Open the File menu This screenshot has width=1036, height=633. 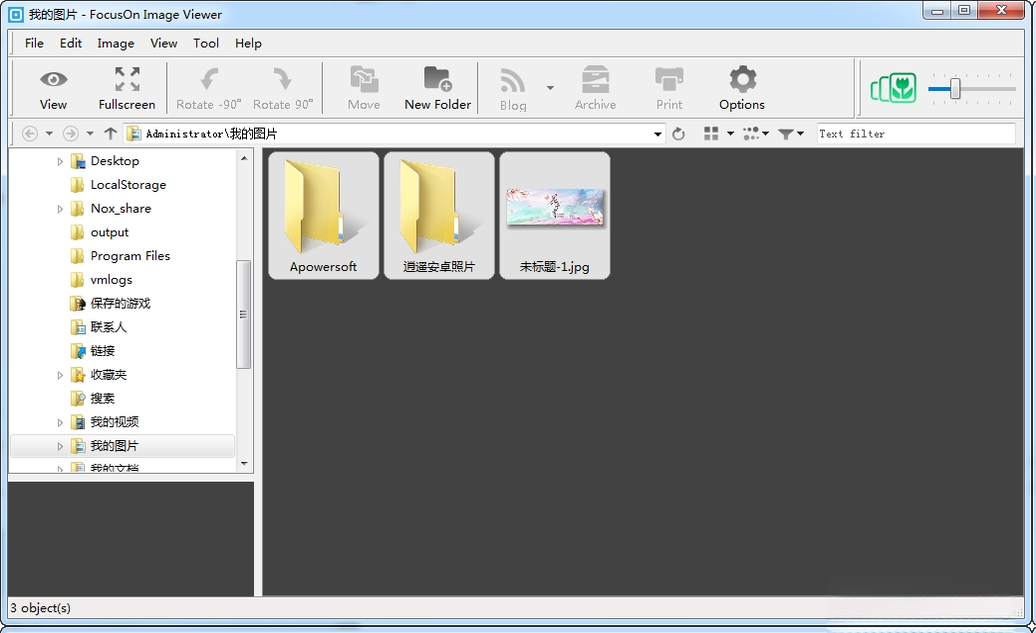pyautogui.click(x=34, y=43)
